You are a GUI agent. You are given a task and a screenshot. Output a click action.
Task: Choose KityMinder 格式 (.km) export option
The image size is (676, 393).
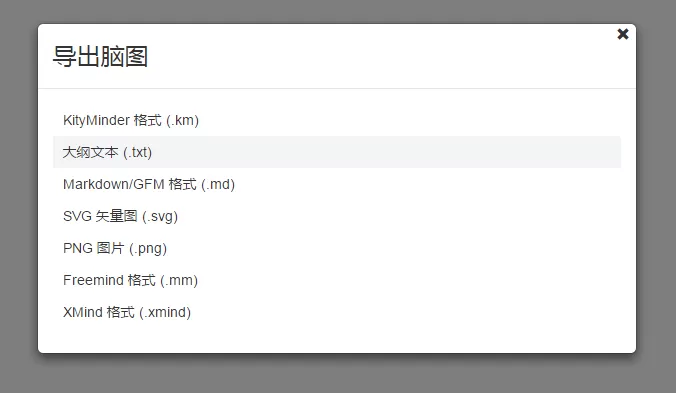(x=337, y=120)
